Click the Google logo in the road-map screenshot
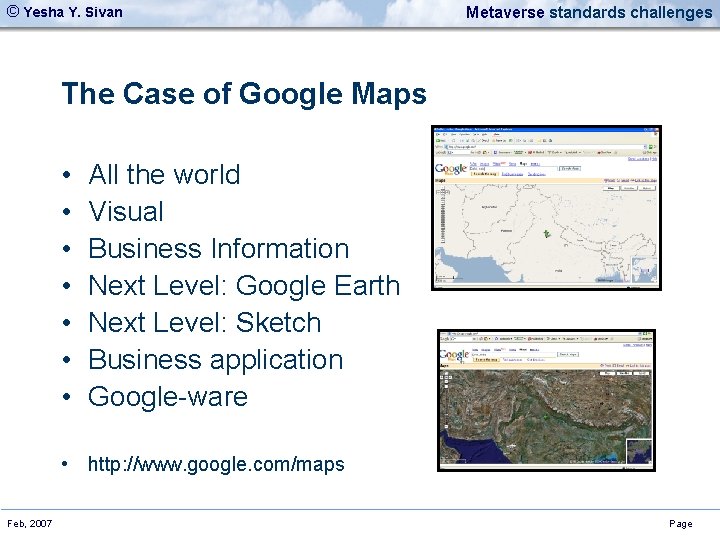The width and height of the screenshot is (720, 540). tap(451, 169)
